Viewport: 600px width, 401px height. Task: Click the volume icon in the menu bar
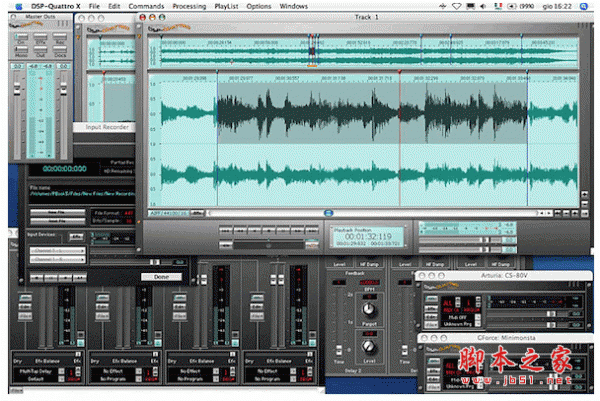coord(483,6)
